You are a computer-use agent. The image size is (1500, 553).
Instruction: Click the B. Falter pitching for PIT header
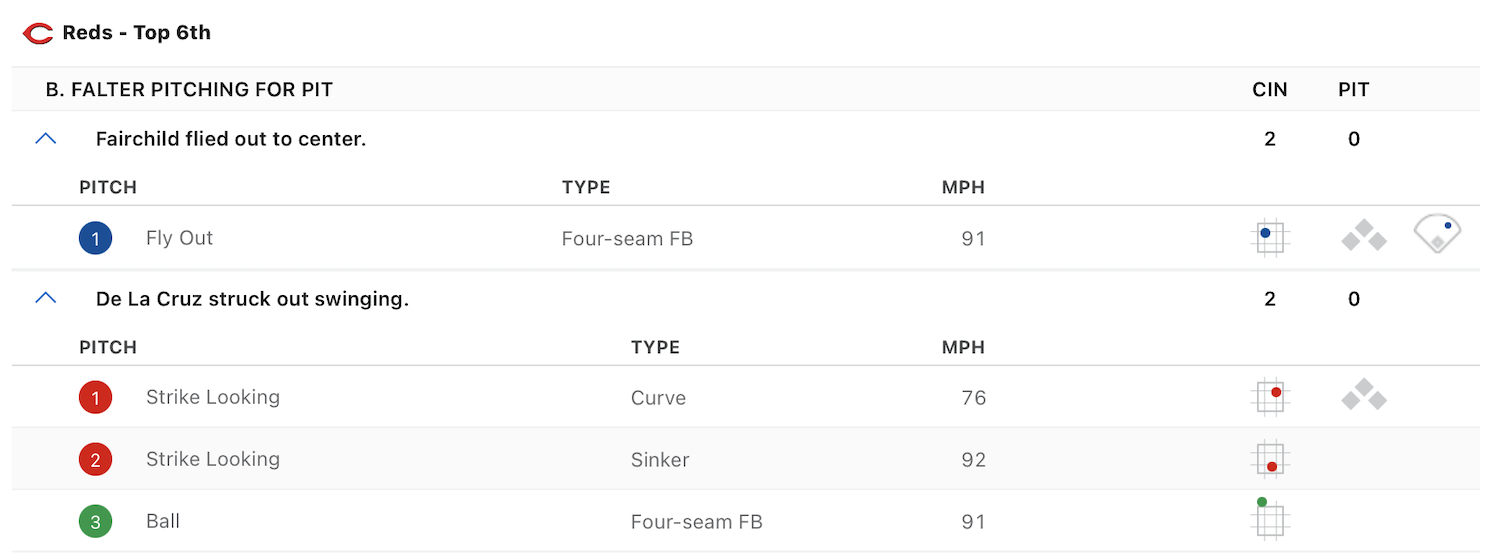[x=189, y=90]
